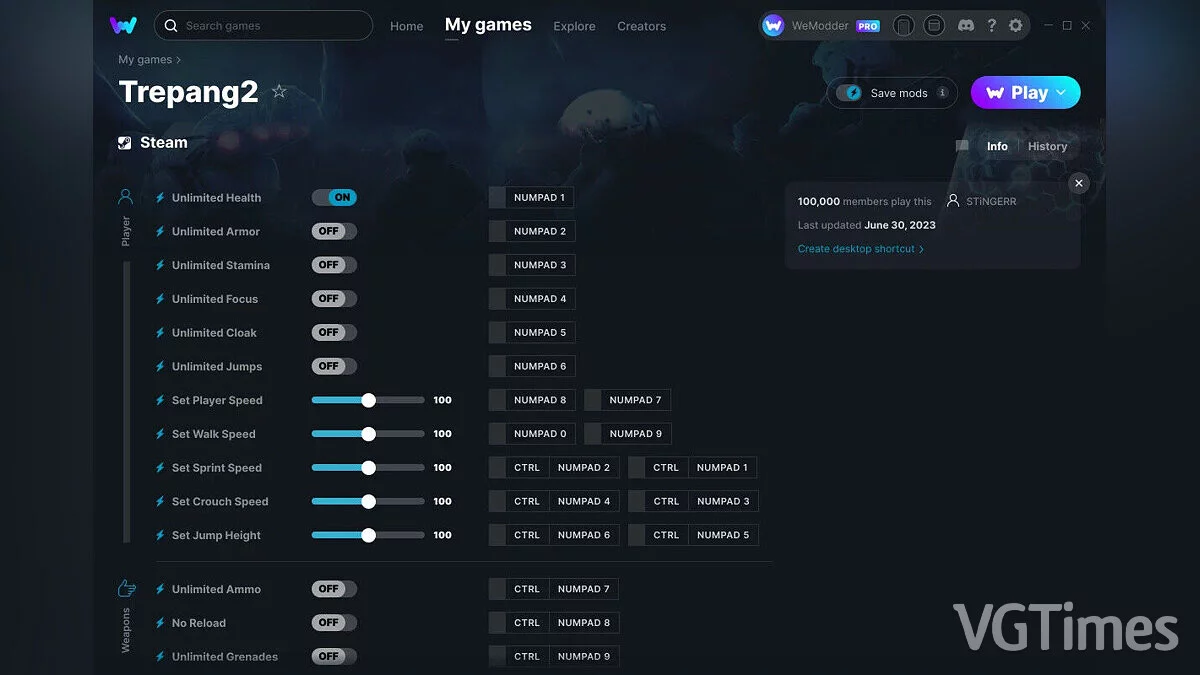The image size is (1200, 675).
Task: Click the help question mark icon
Action: (991, 26)
